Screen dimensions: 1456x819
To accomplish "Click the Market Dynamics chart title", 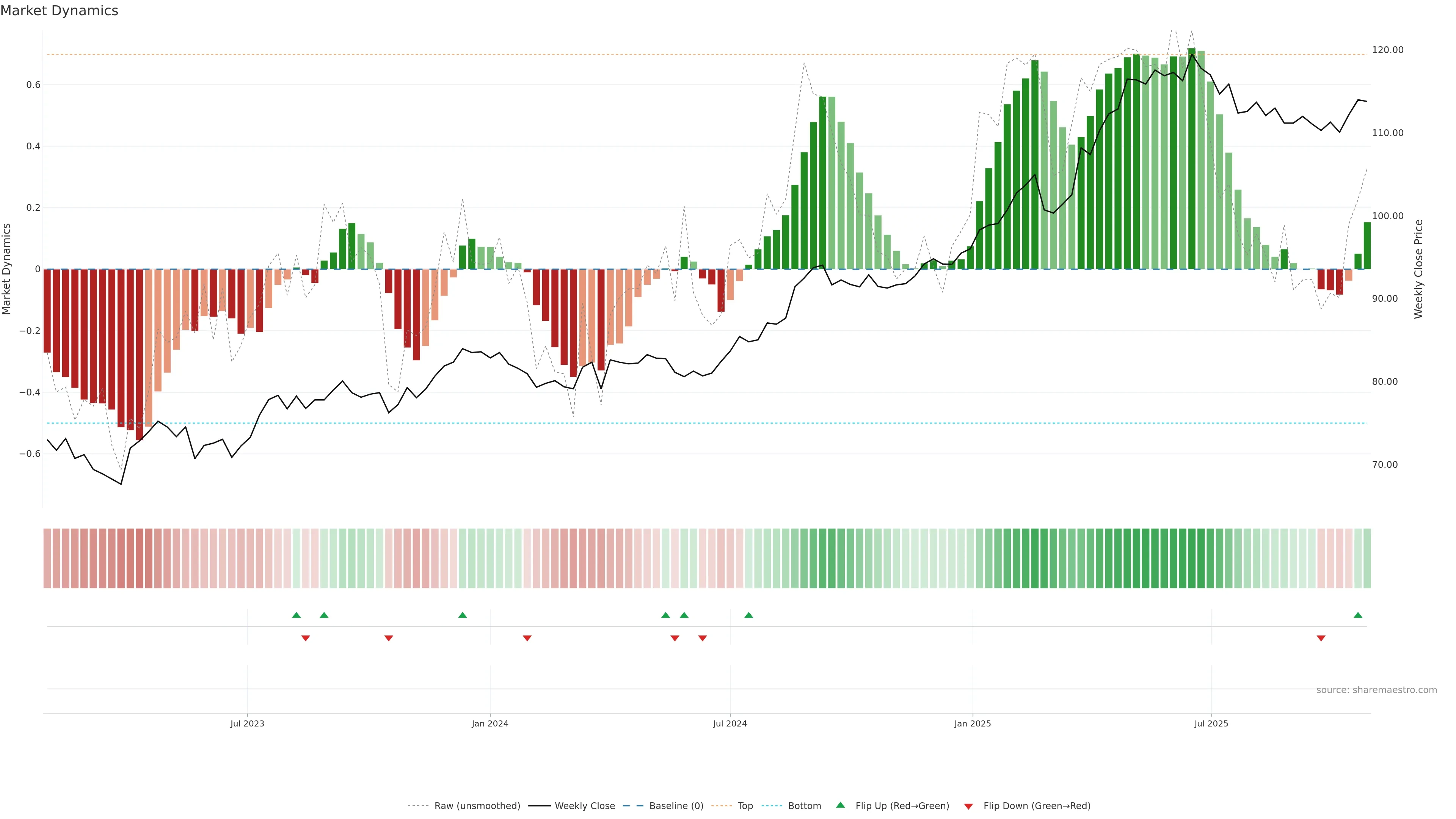I will (x=60, y=11).
